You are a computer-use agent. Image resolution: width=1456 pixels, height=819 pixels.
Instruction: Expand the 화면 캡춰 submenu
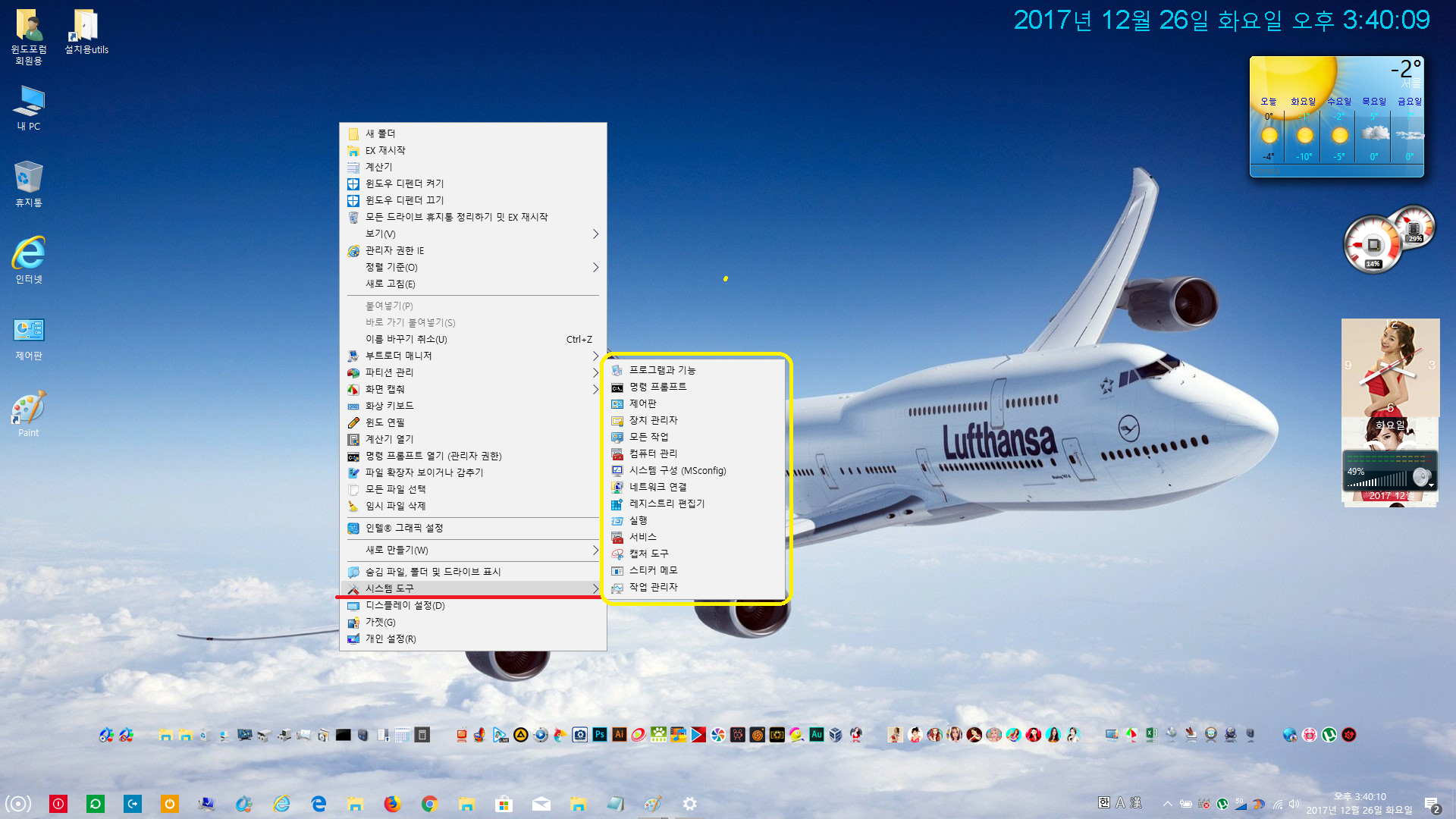click(x=473, y=389)
